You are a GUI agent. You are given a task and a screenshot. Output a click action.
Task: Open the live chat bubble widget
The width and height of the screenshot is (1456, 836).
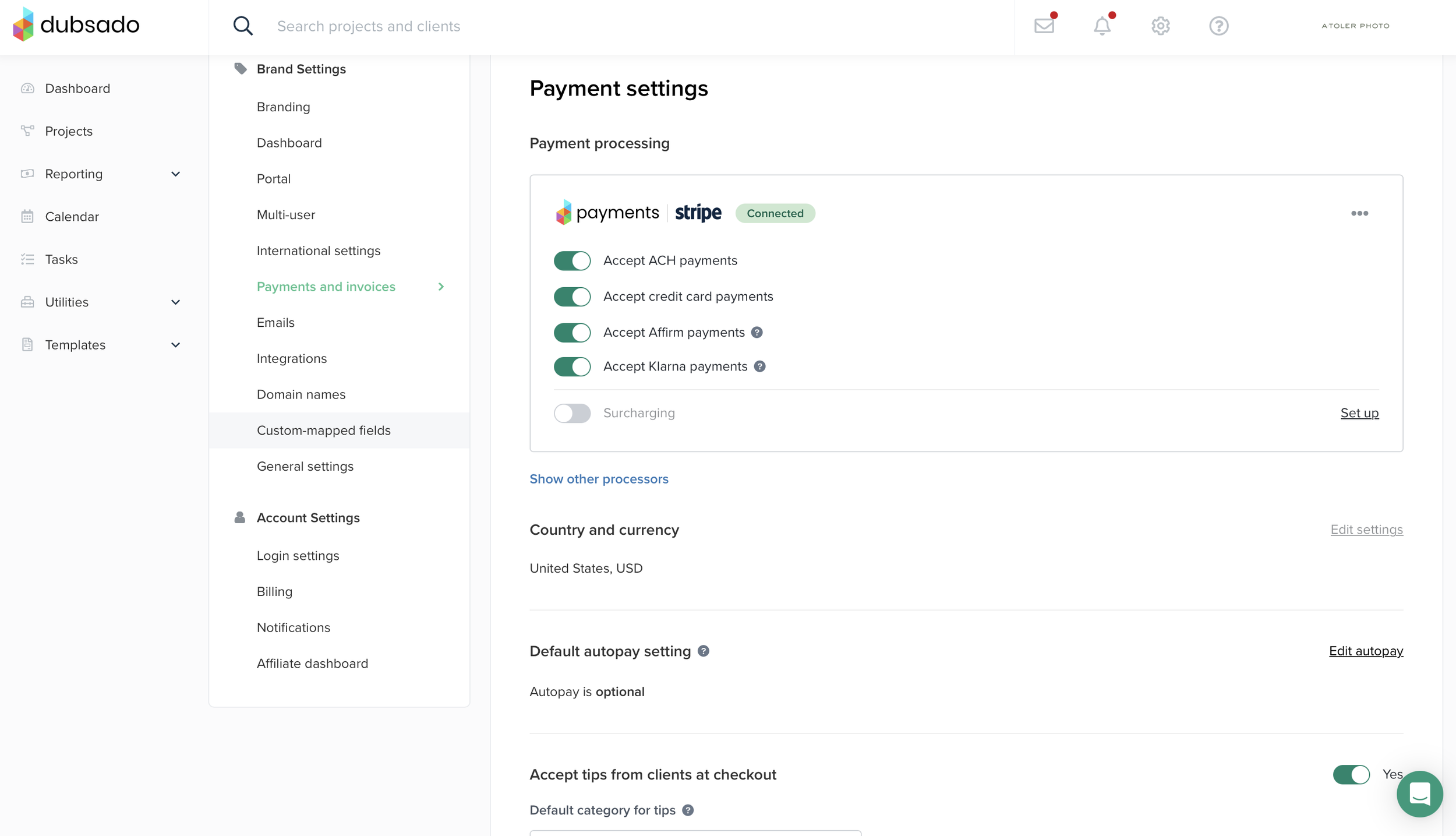1419,793
